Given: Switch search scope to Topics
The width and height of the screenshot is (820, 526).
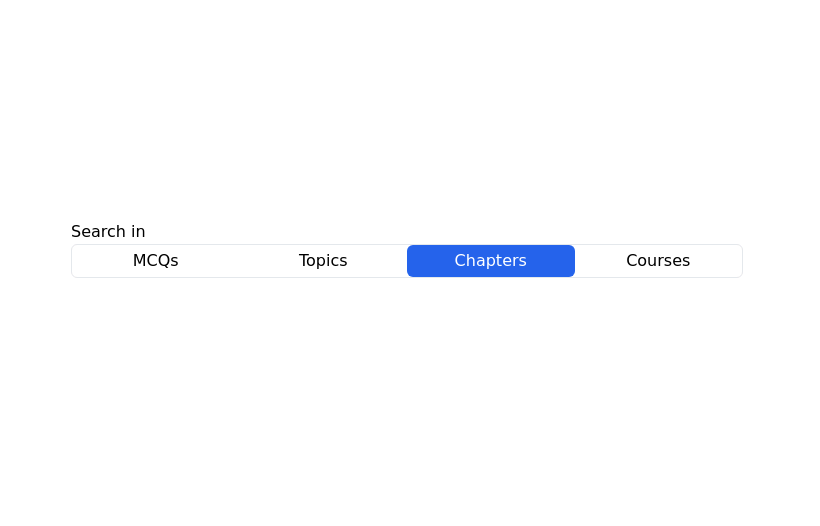Looking at the screenshot, I should pyautogui.click(x=323, y=261).
